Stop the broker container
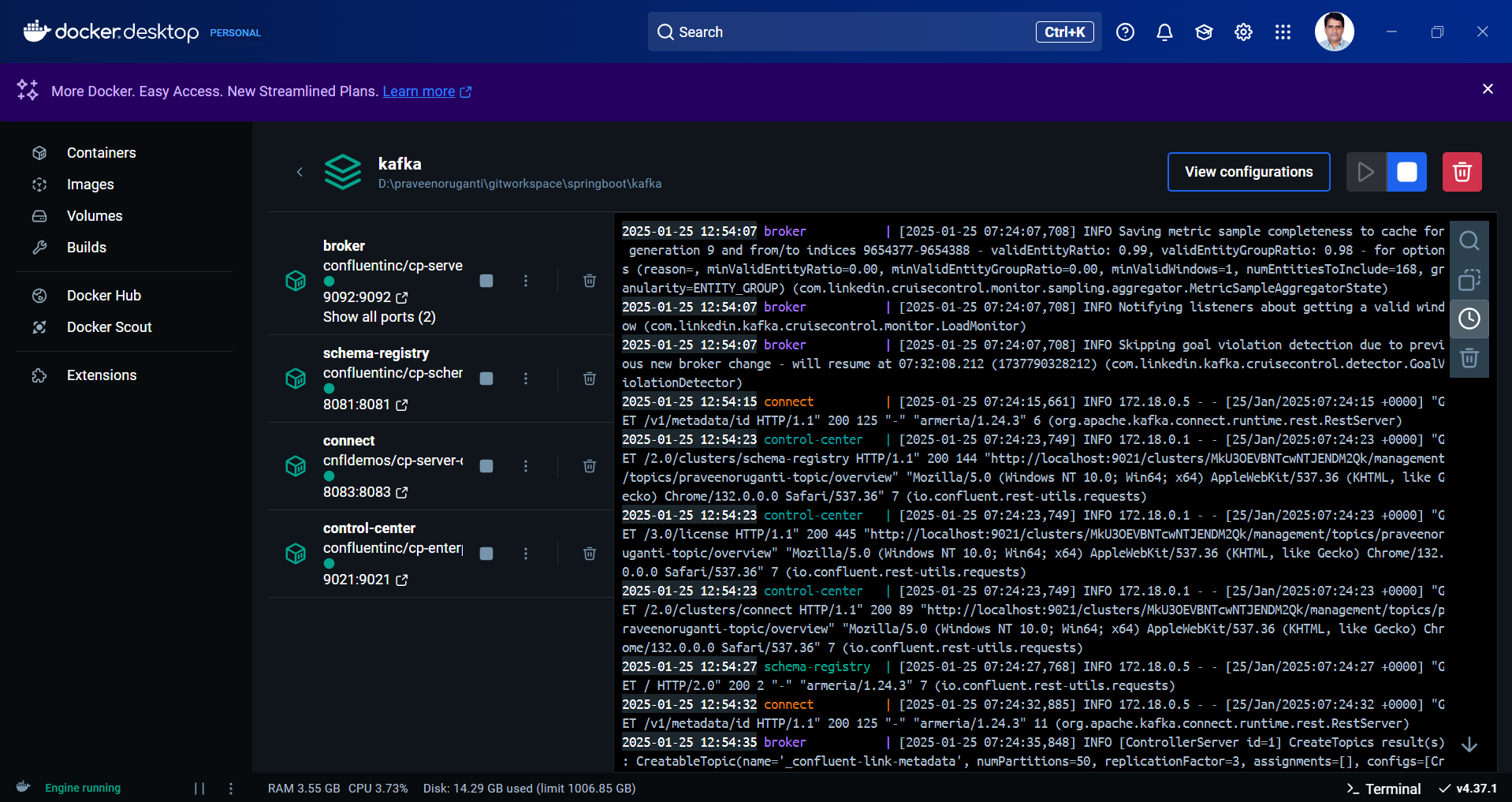The image size is (1512, 802). [x=486, y=281]
